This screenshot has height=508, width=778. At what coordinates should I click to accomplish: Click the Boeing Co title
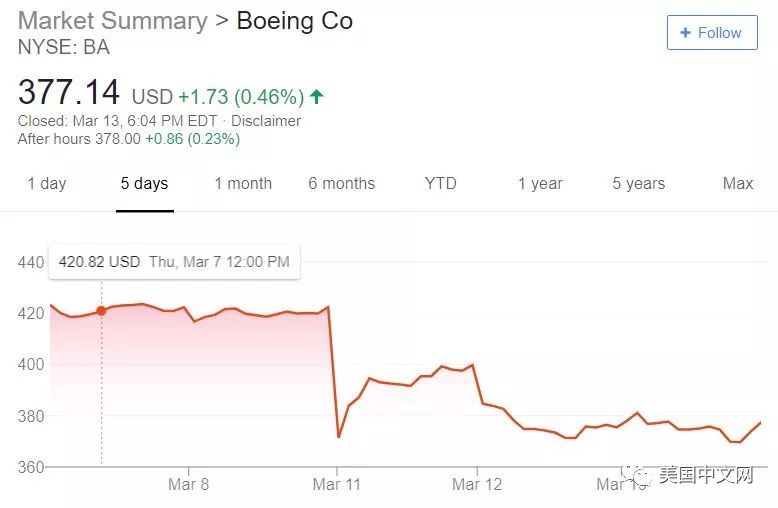point(294,21)
